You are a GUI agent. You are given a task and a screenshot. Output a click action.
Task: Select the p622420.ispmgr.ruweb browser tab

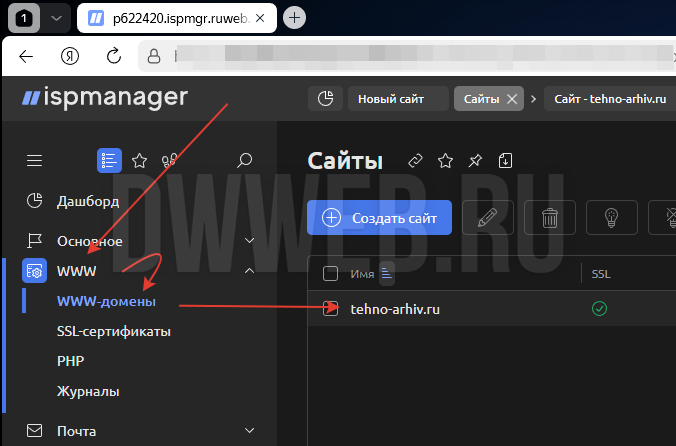point(177,18)
